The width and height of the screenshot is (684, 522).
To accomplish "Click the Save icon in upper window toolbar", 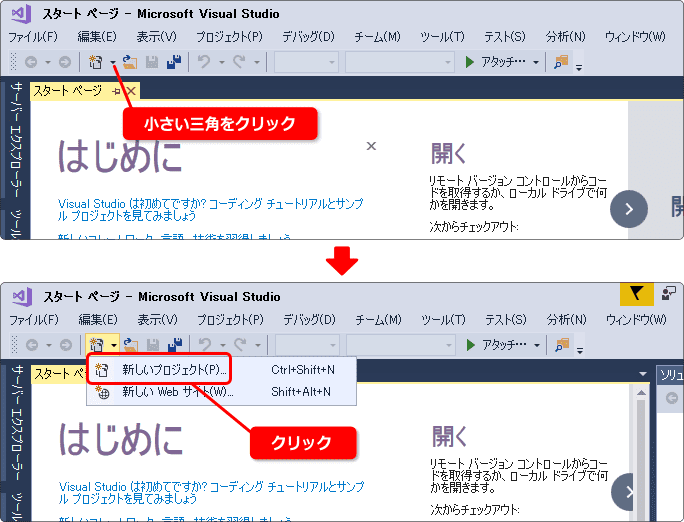I will 152,62.
